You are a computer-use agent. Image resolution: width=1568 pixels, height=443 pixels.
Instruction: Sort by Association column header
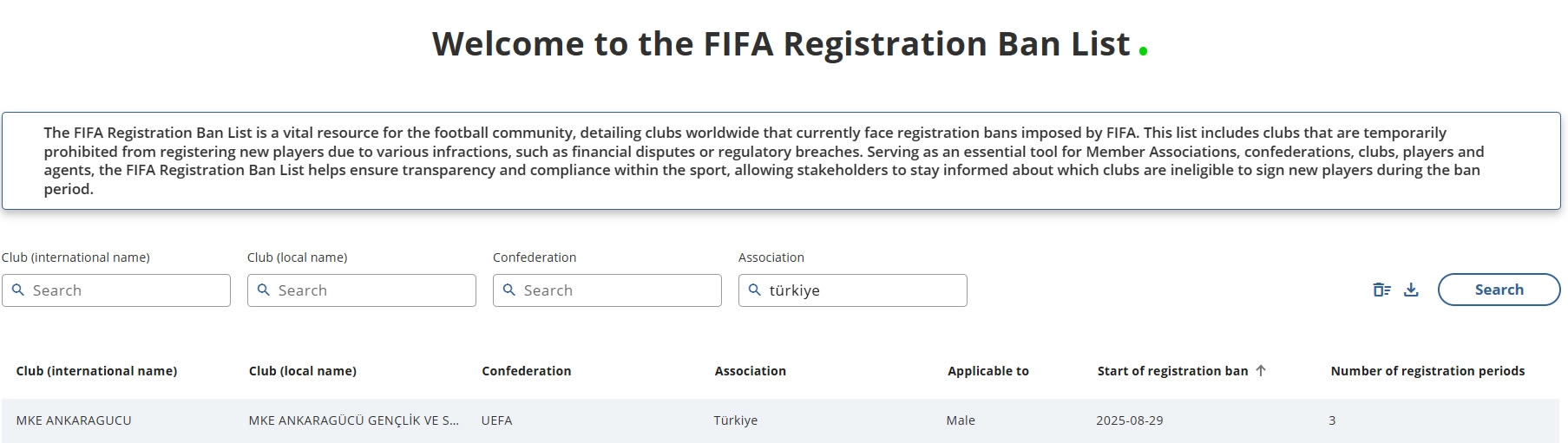click(x=750, y=371)
